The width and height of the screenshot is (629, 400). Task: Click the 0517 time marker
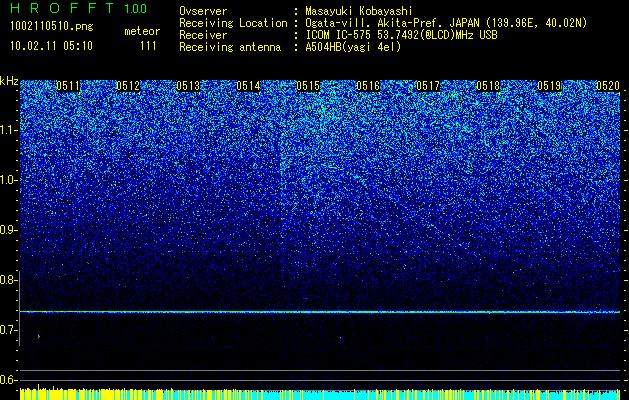(x=428, y=86)
